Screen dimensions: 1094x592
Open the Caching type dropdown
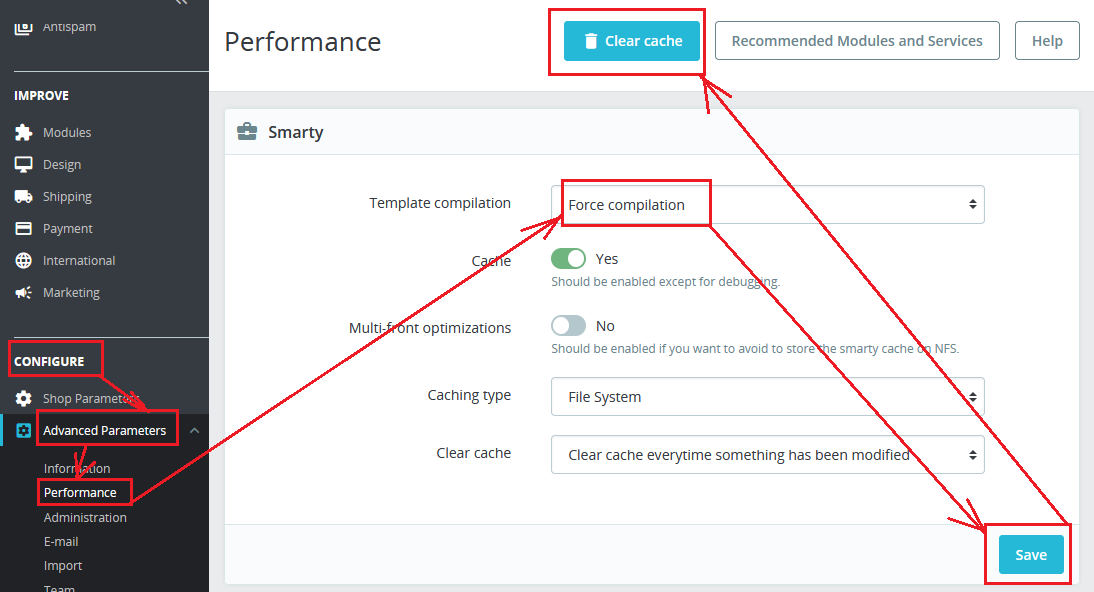767,396
